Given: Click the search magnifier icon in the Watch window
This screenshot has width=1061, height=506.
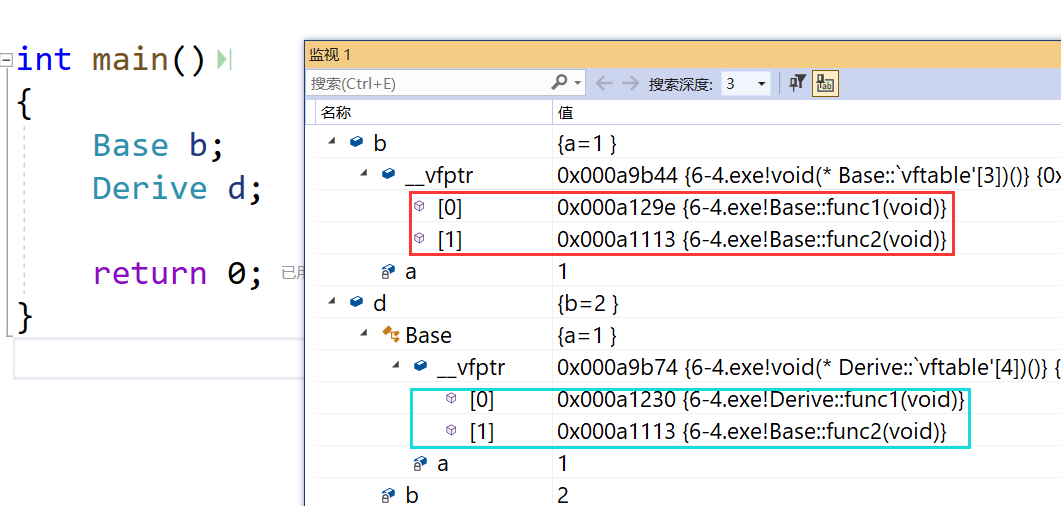Looking at the screenshot, I should 559,83.
